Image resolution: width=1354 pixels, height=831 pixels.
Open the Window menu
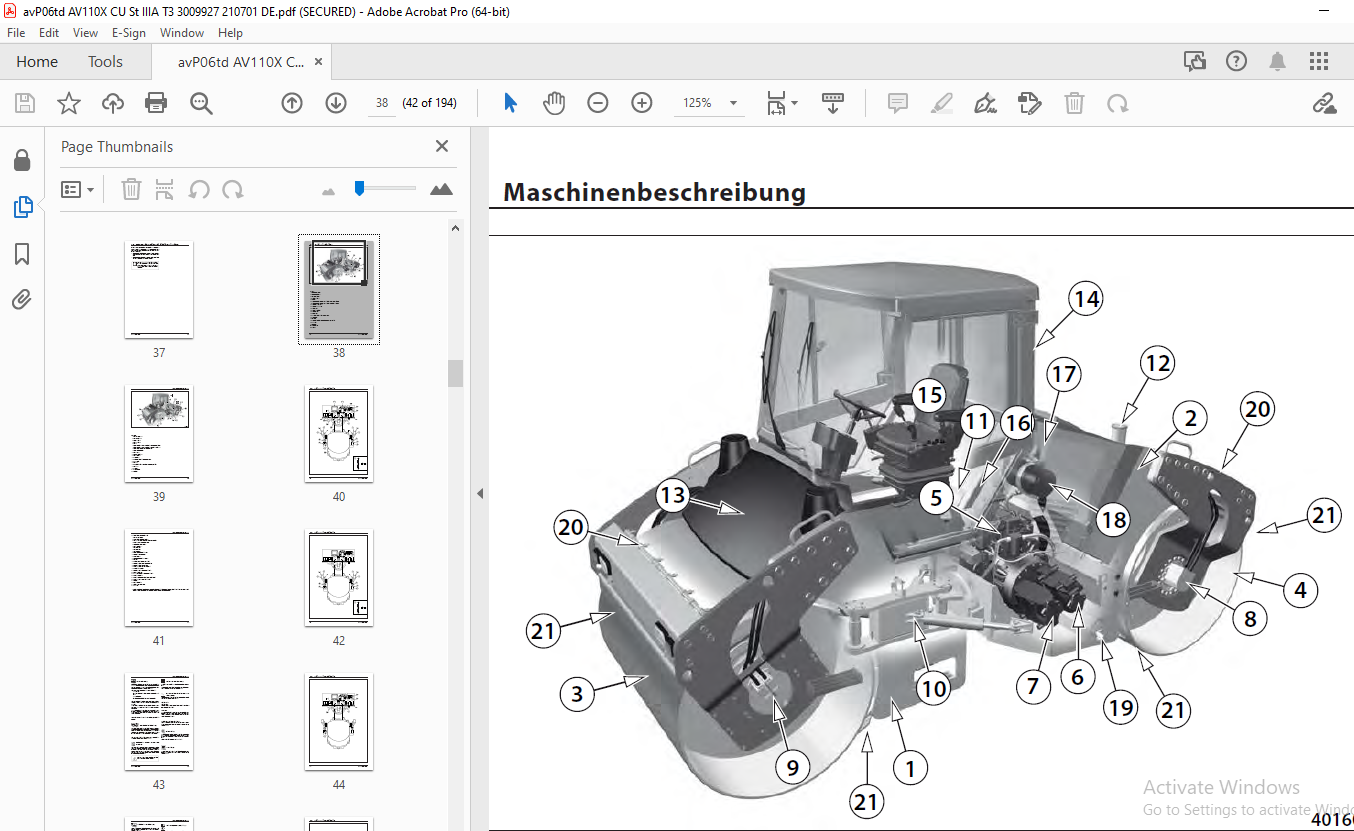(182, 33)
